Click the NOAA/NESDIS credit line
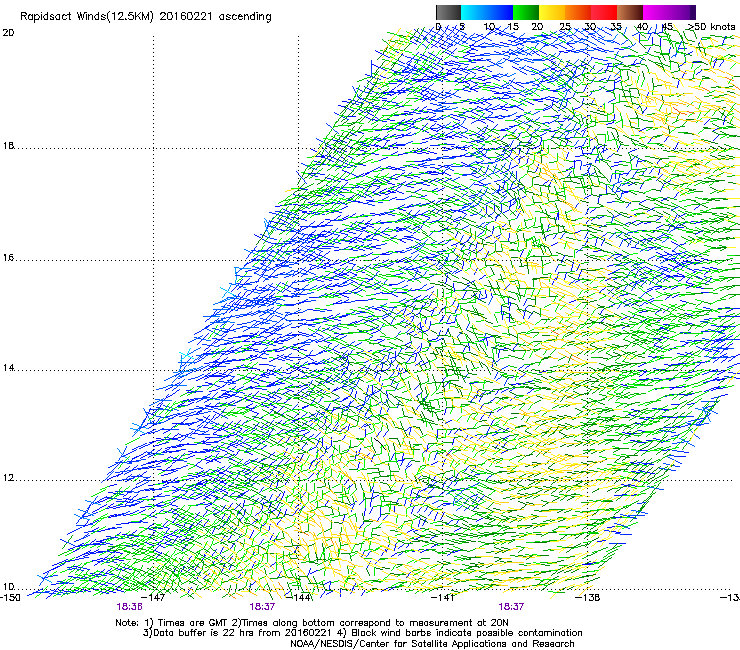The height and width of the screenshot is (650, 740). click(432, 644)
